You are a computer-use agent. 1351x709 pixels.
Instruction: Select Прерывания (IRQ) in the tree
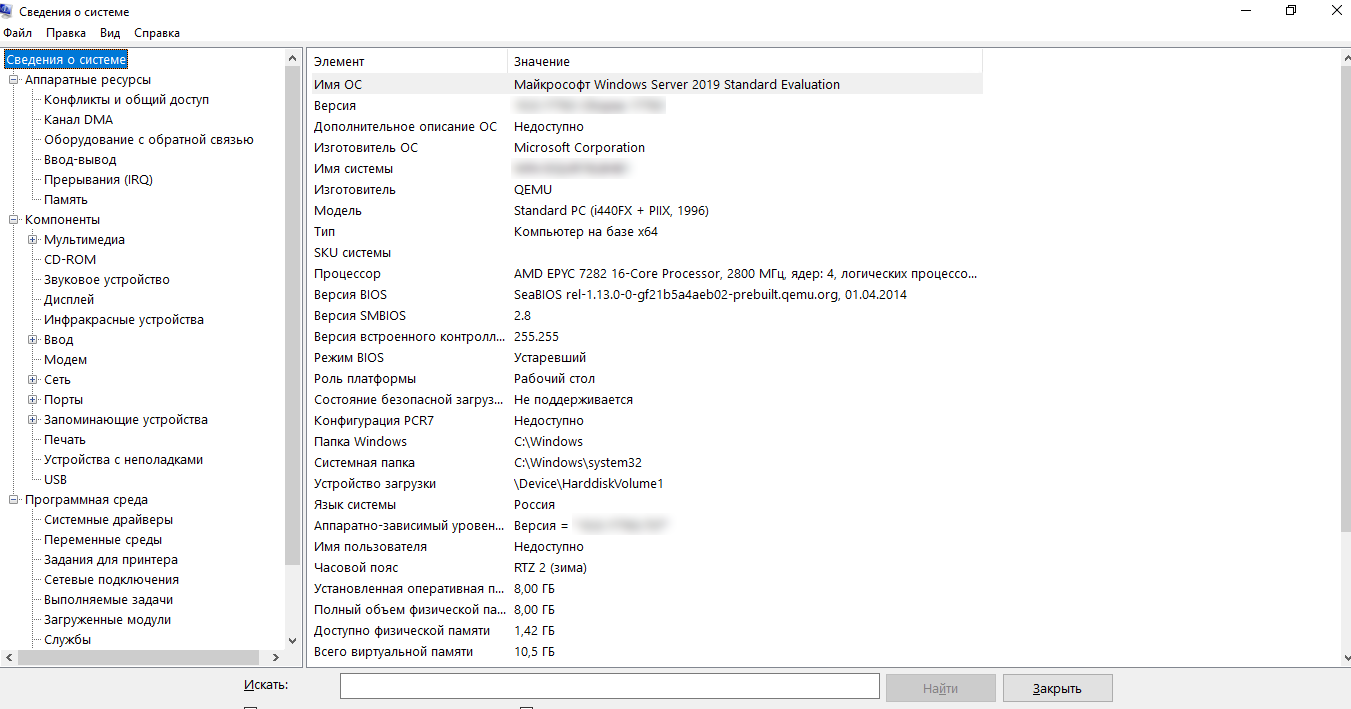(98, 180)
